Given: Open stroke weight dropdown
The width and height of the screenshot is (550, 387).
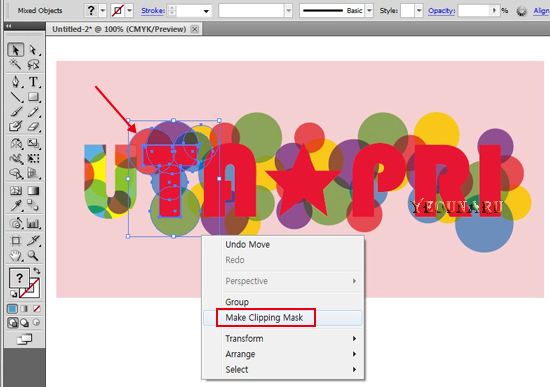Looking at the screenshot, I should (206, 11).
